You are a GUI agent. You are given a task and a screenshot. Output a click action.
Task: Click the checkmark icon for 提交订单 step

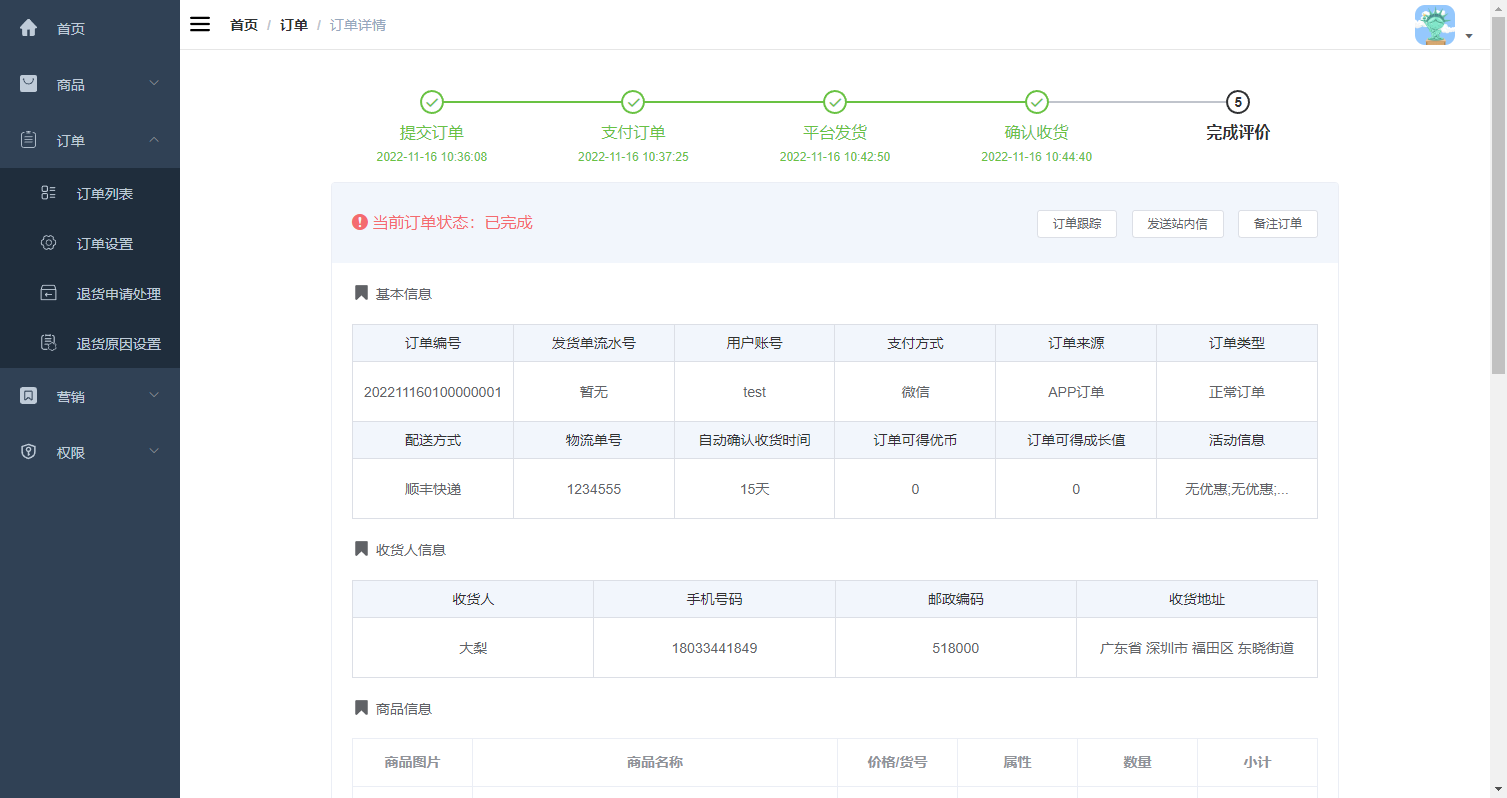[x=432, y=102]
